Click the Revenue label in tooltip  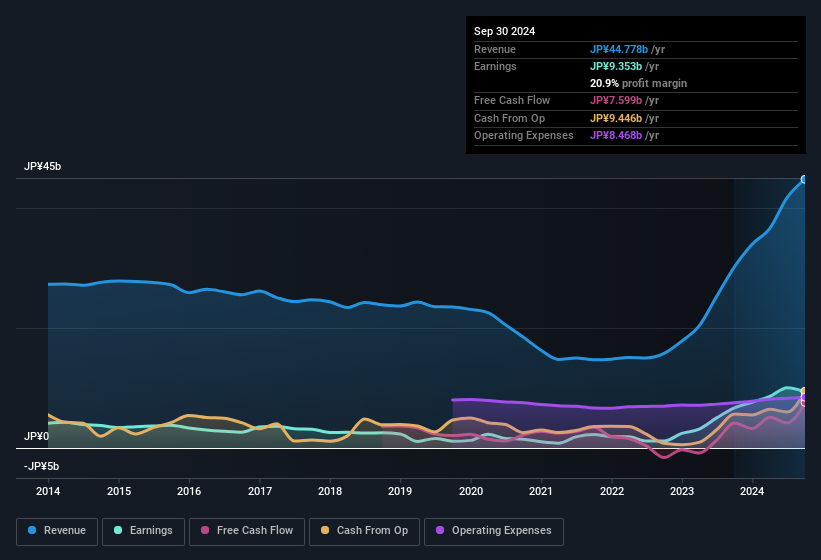[495, 49]
